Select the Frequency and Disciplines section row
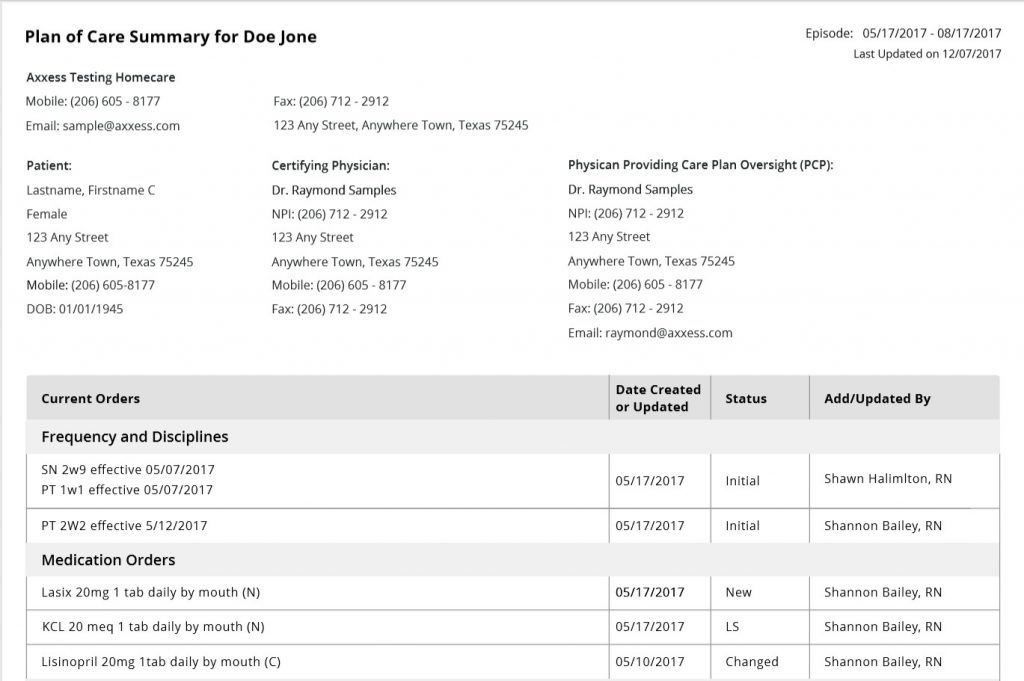This screenshot has width=1024, height=681. click(x=513, y=437)
